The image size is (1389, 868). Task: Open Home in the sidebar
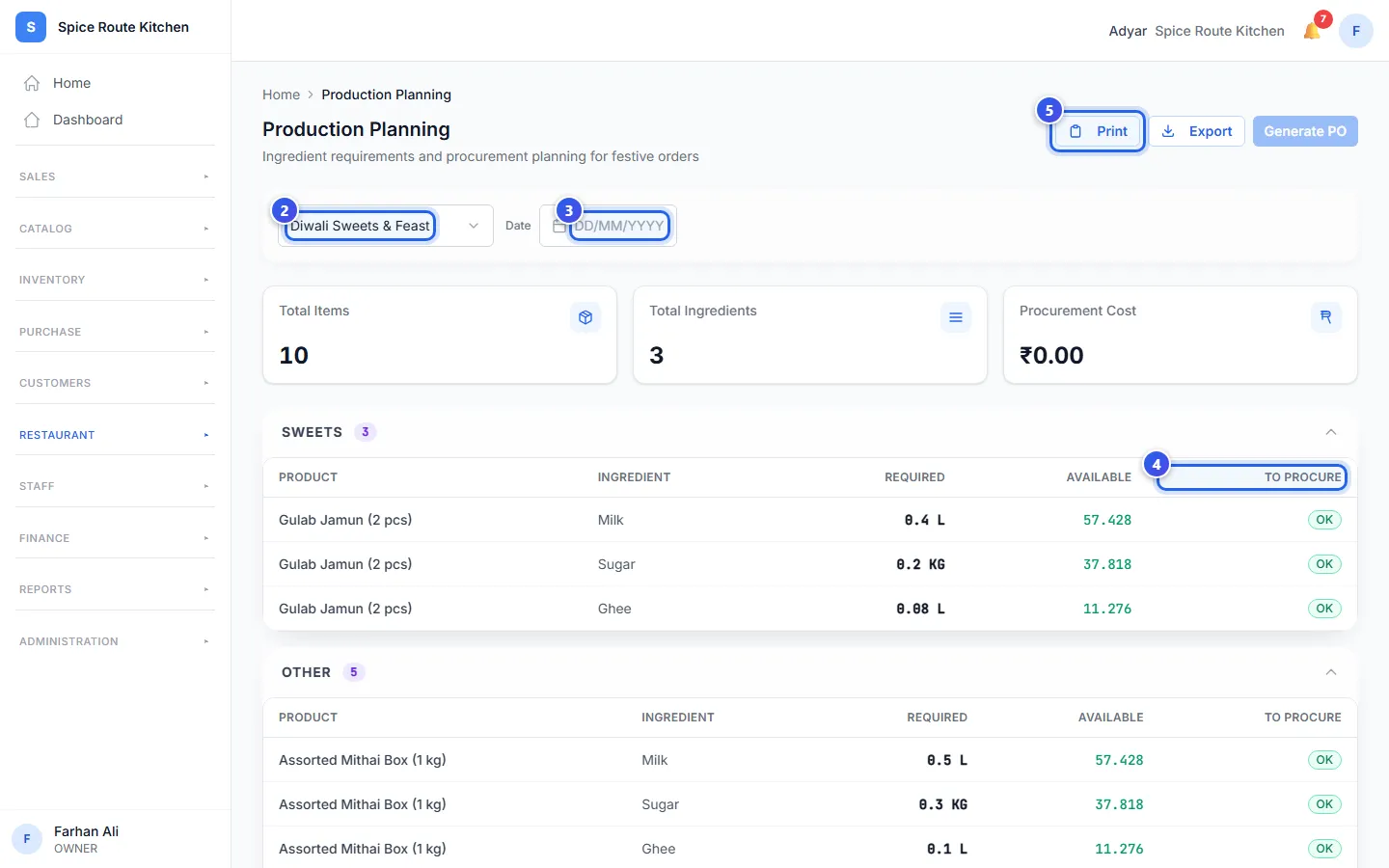pyautogui.click(x=115, y=83)
